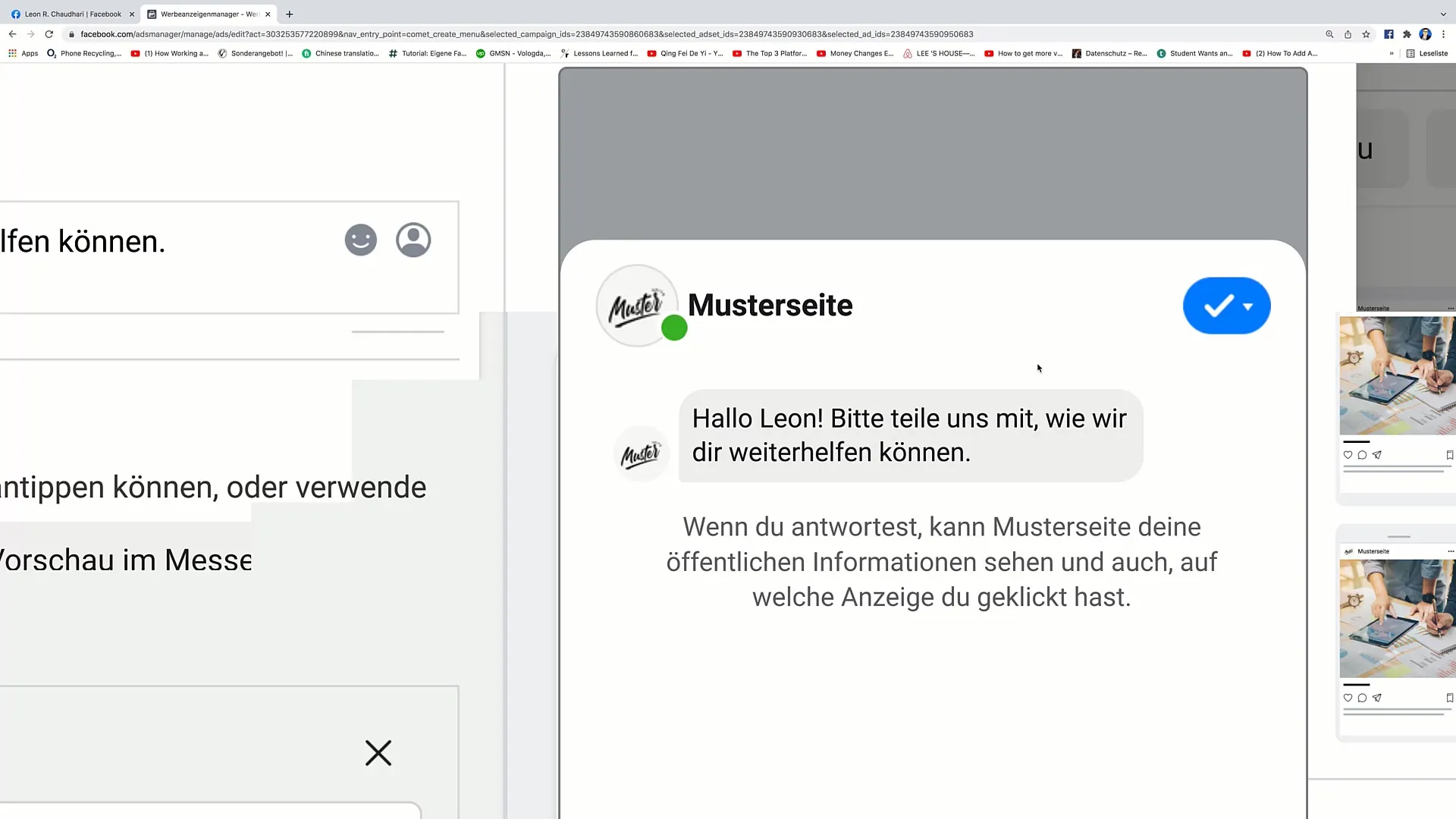Select the lower Instagram ad preview thumbnail
Viewport: 1456px width, 819px height.
(1397, 618)
